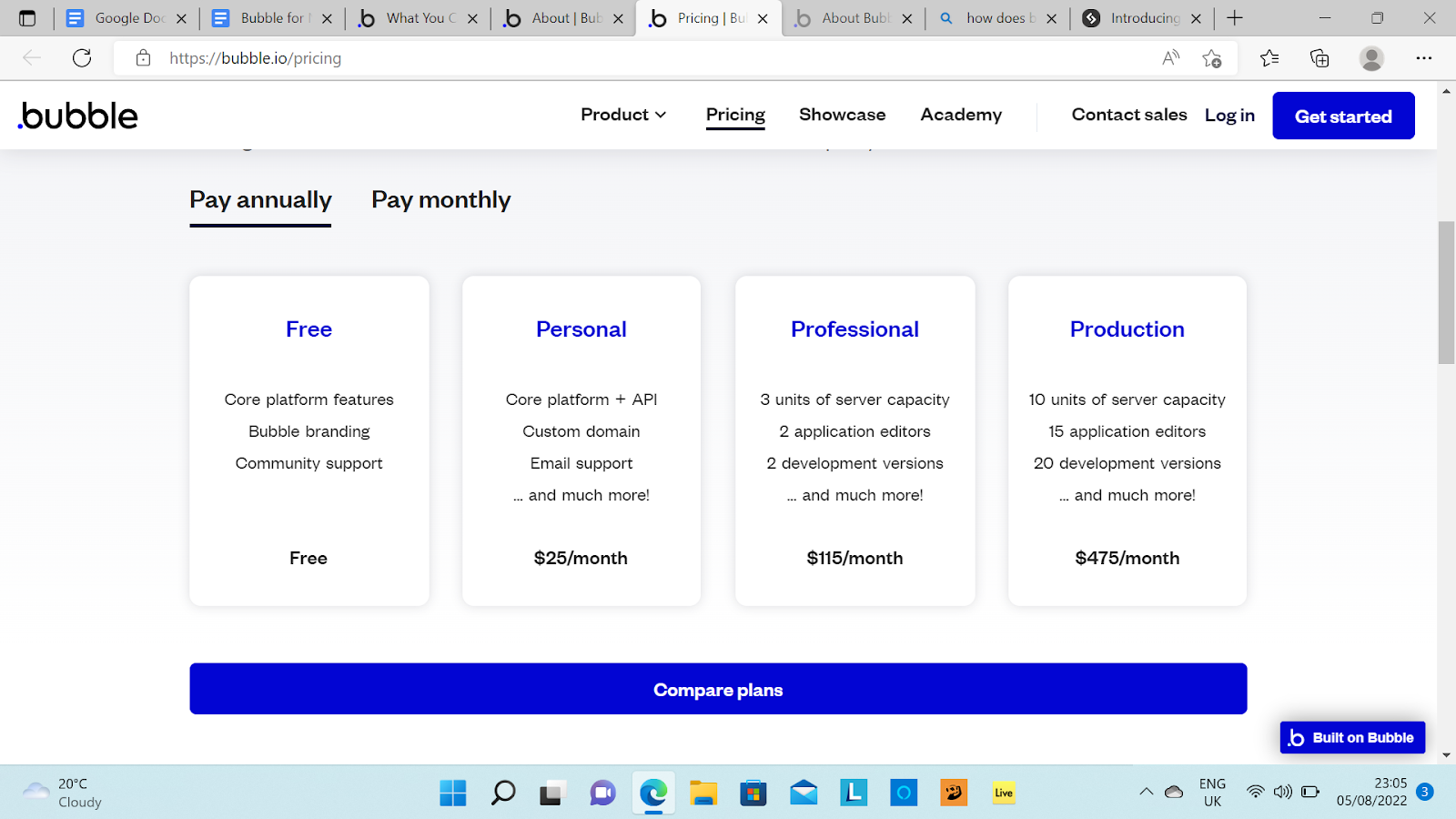Launch Teams Chat from taskbar
Viewport: 1456px width, 819px height.
pyautogui.click(x=602, y=793)
